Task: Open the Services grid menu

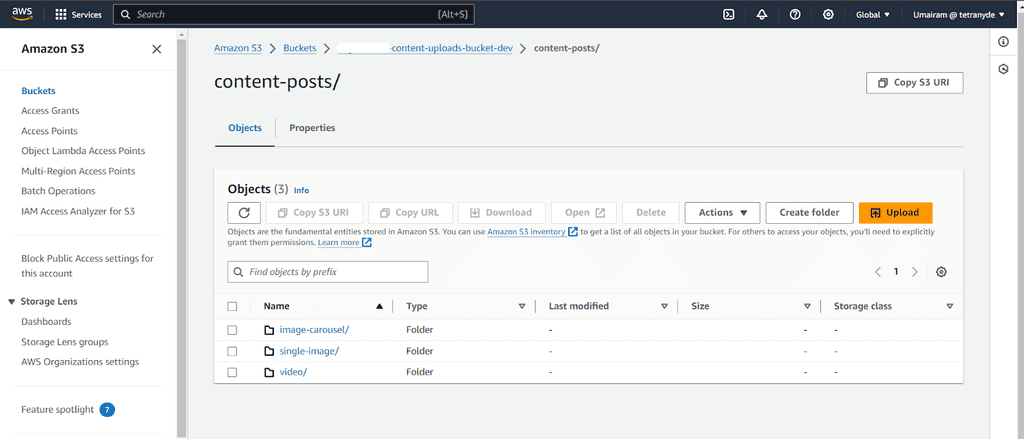Action: [78, 14]
